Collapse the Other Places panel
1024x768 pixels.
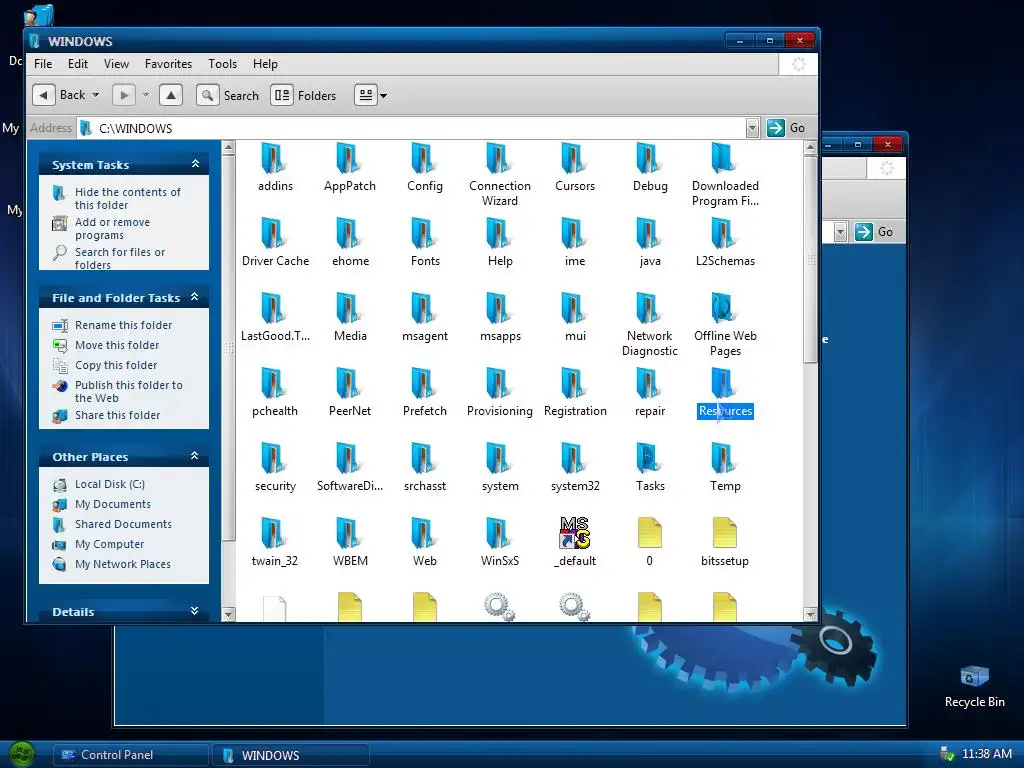[x=195, y=456]
